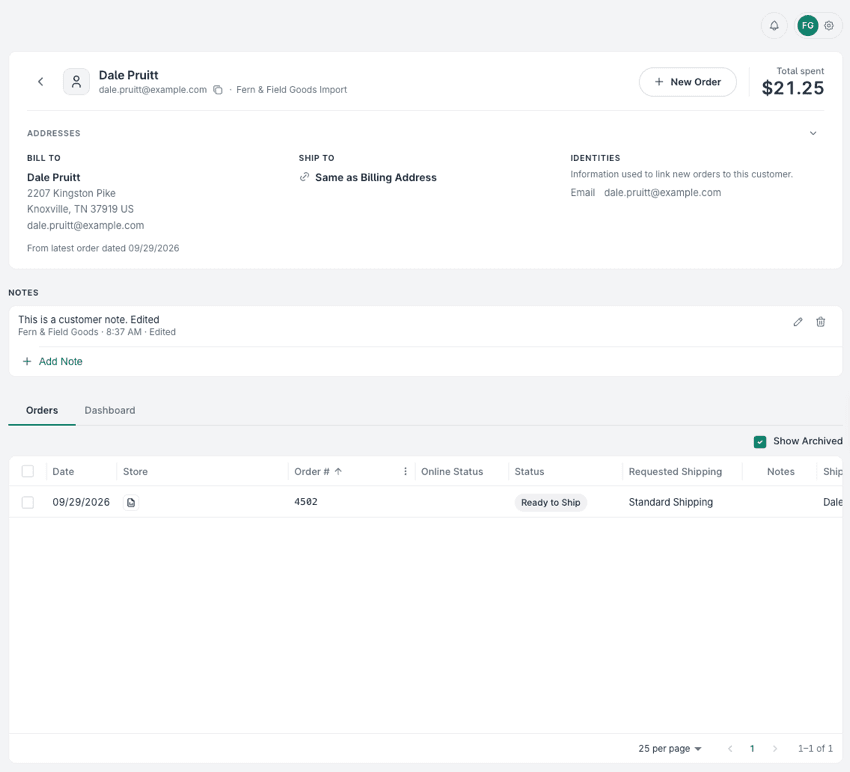850x772 pixels.
Task: Toggle the Show Archived checkbox
Action: click(760, 442)
